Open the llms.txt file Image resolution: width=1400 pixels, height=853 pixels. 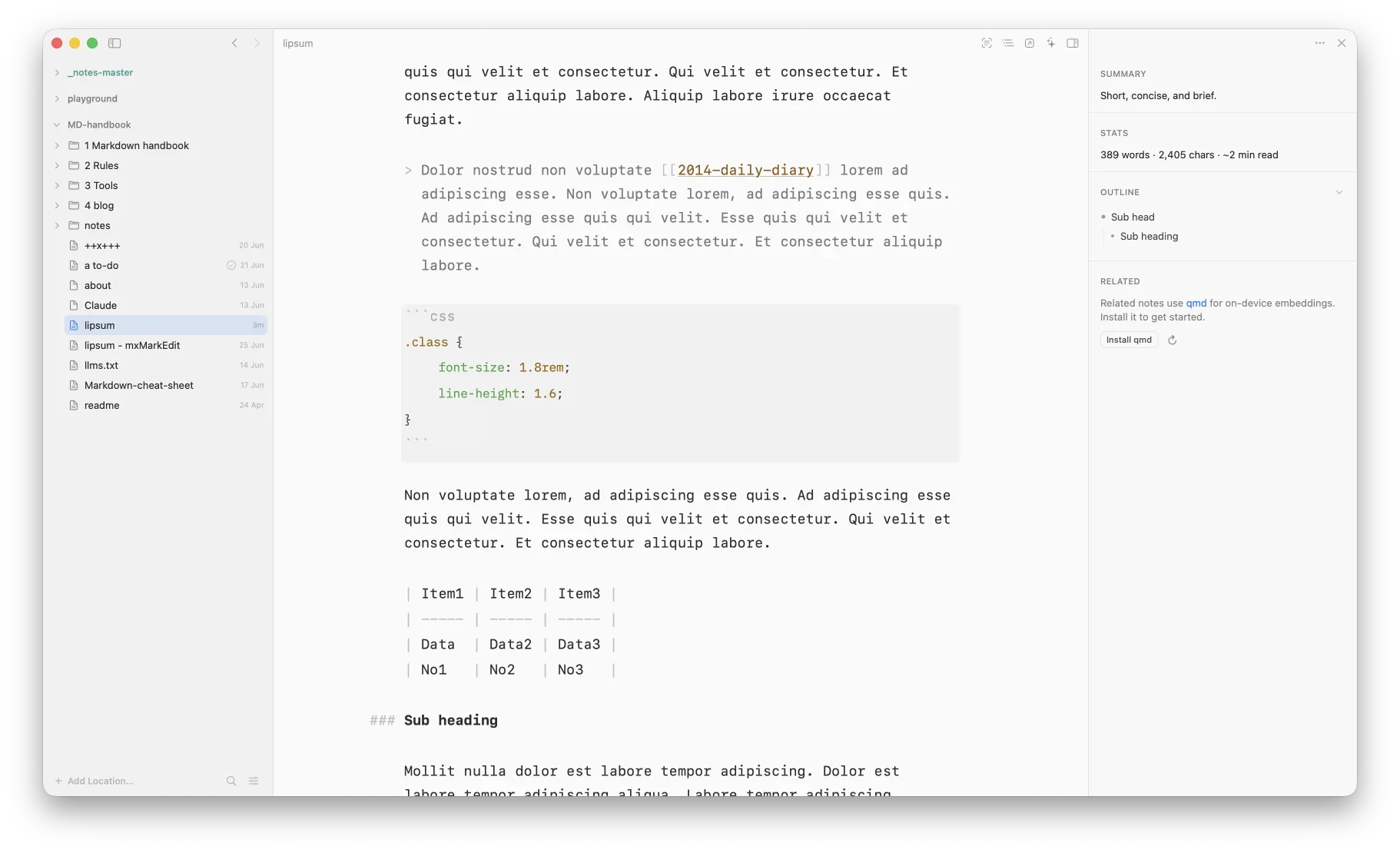point(166,365)
